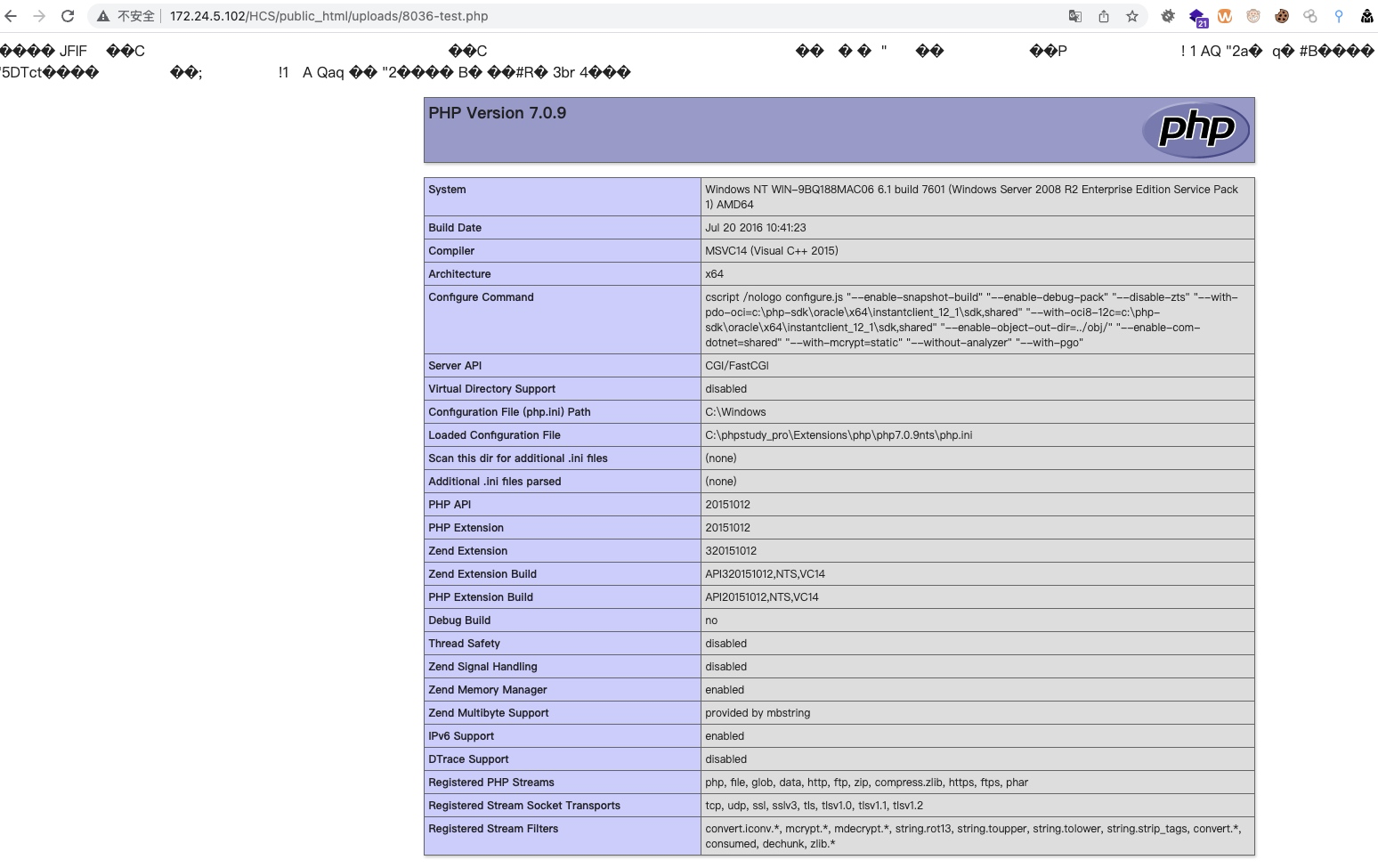Image resolution: width=1378 pixels, height=868 pixels.
Task: Click the URL address bar text
Action: tap(328, 16)
